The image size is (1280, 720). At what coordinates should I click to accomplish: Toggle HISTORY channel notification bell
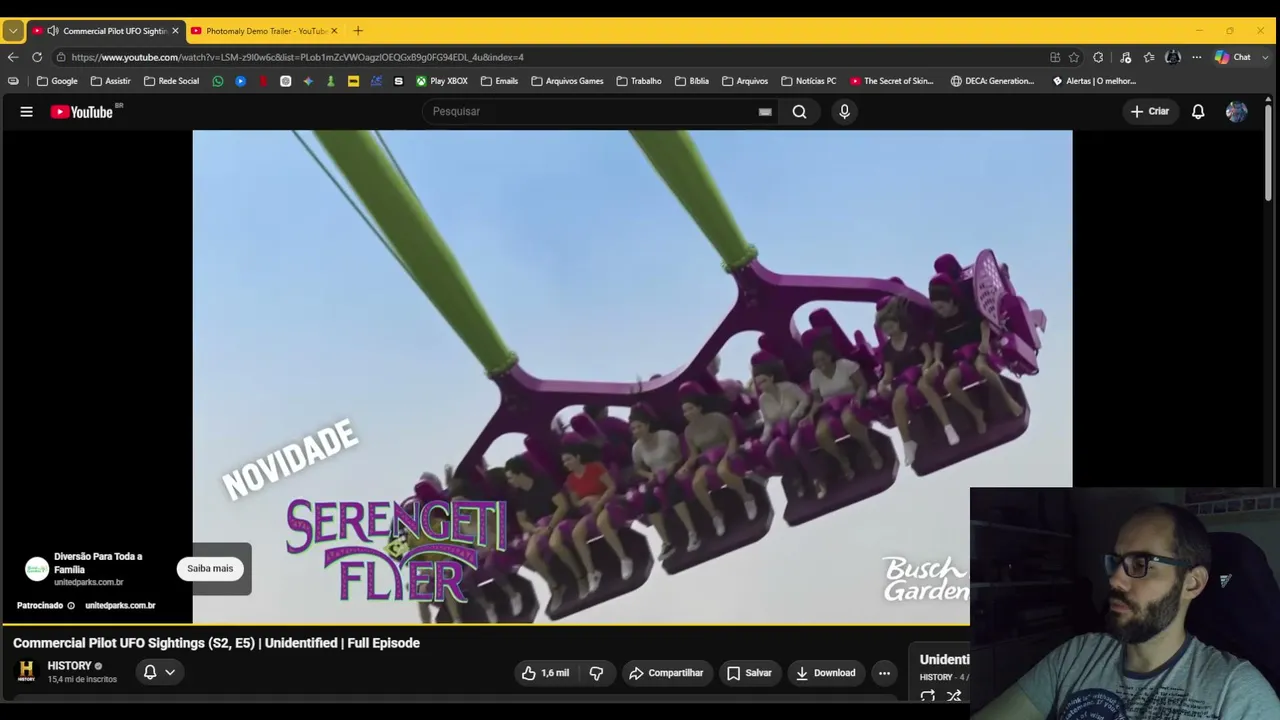pos(159,672)
